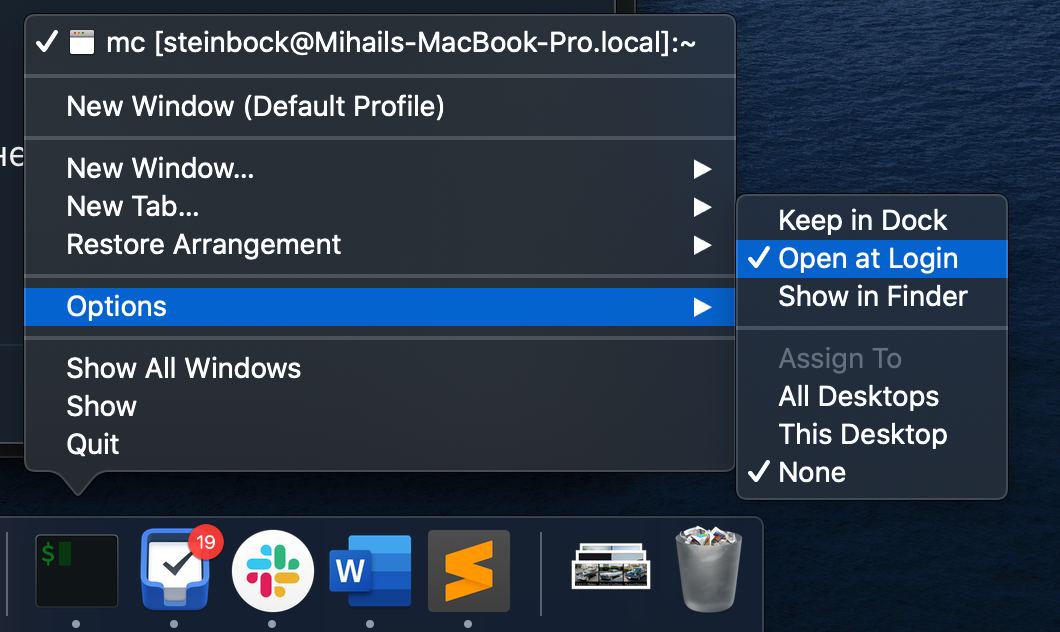This screenshot has width=1060, height=632.
Task: Choose New Window (Default Profile)
Action: click(379, 106)
